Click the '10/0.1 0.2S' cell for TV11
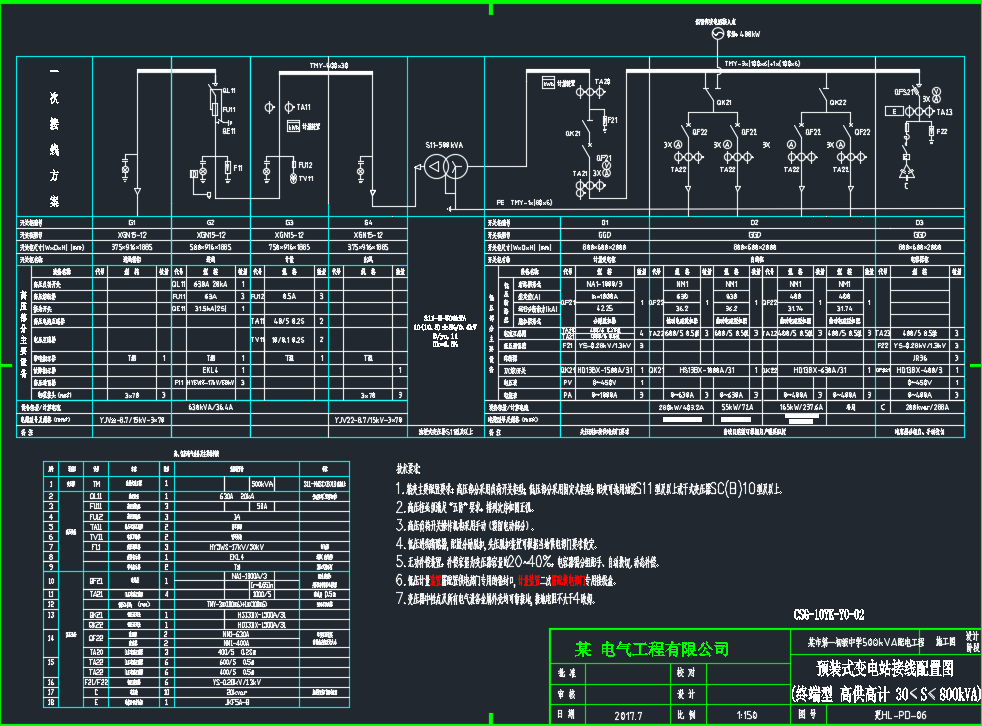This screenshot has height=726, width=982. [289, 340]
